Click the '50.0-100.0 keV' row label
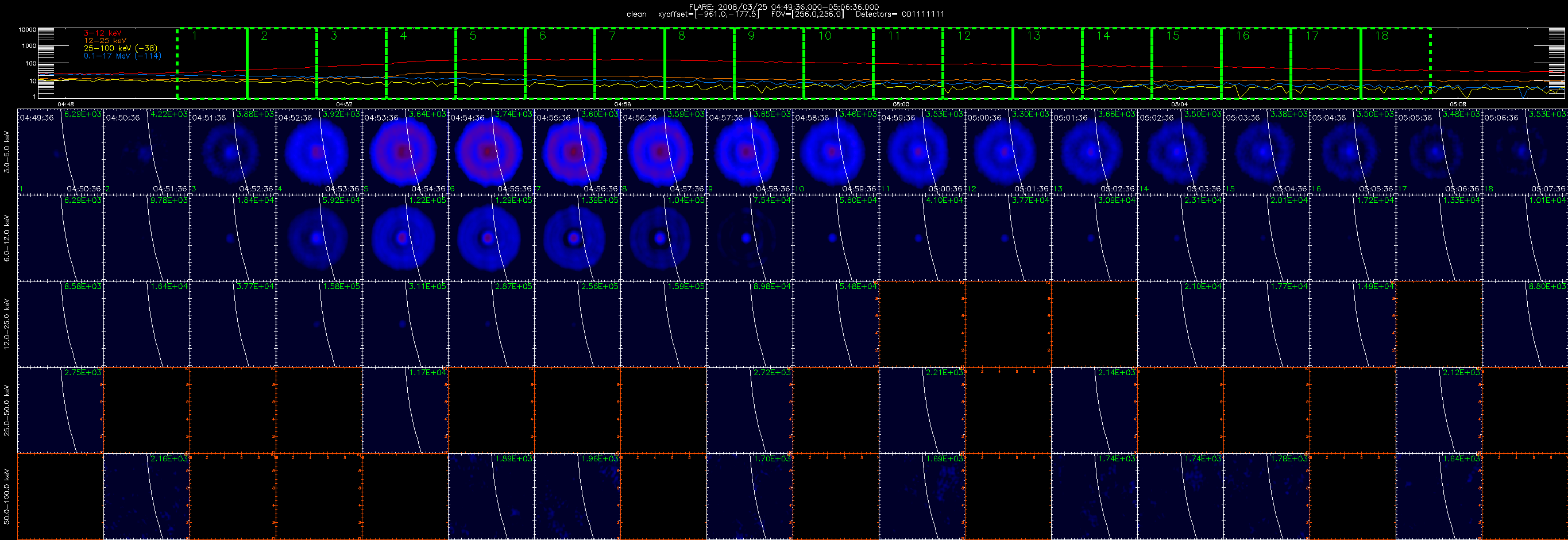Image resolution: width=1568 pixels, height=540 pixels. pos(7,496)
